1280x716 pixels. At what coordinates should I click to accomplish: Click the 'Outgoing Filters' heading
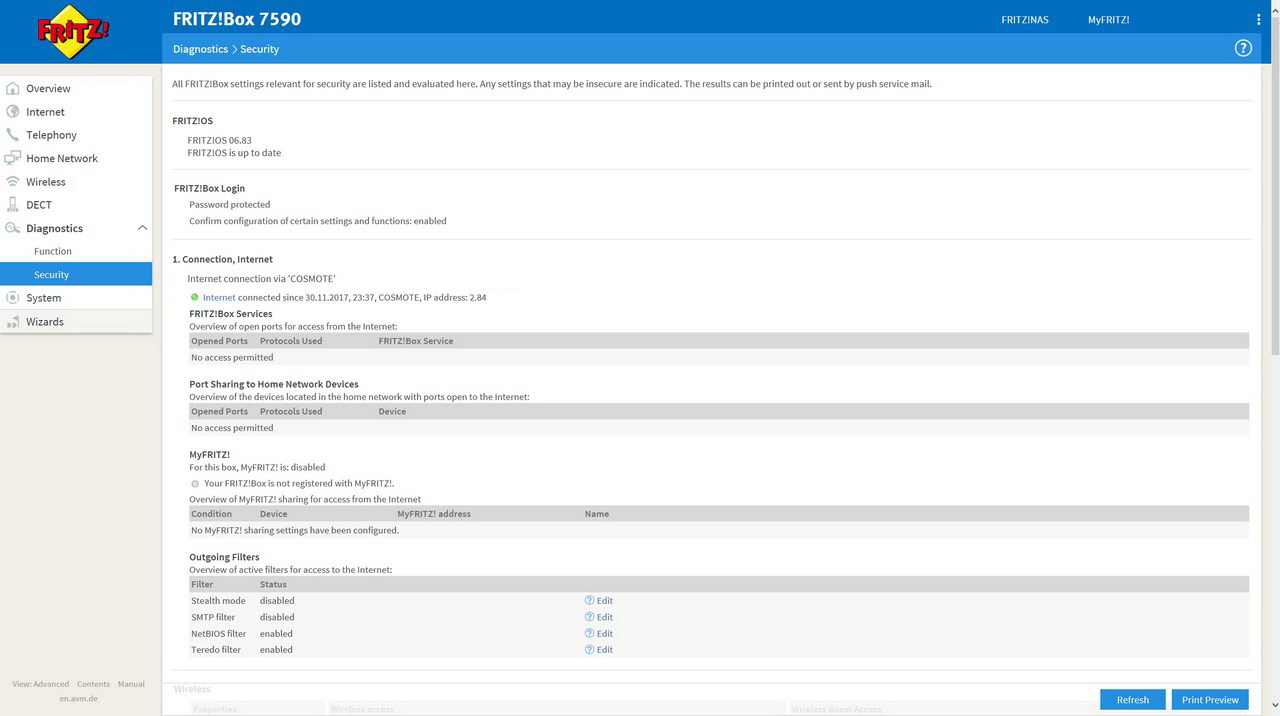coord(224,557)
